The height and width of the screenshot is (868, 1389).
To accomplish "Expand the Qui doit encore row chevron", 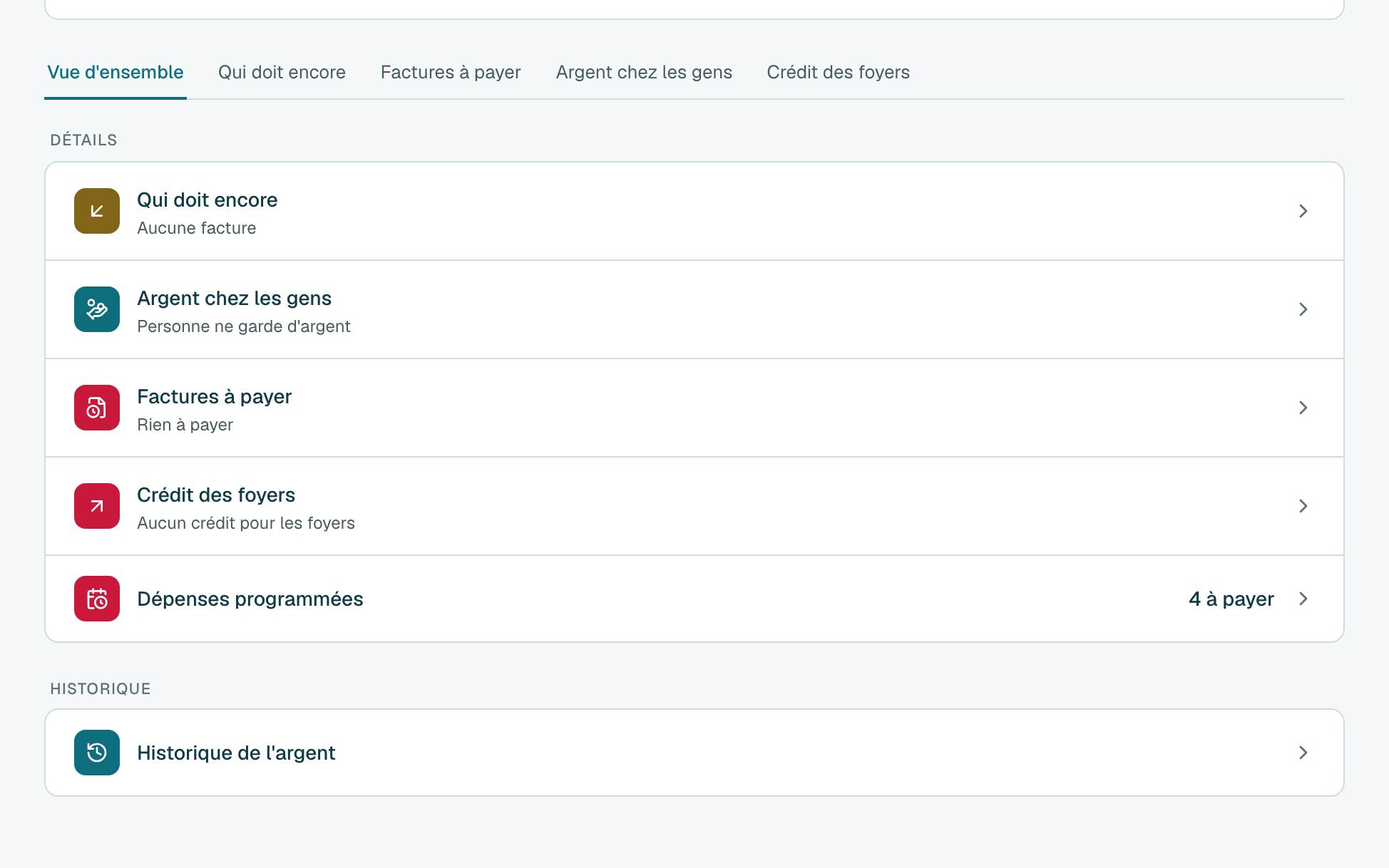I will pos(1303,211).
